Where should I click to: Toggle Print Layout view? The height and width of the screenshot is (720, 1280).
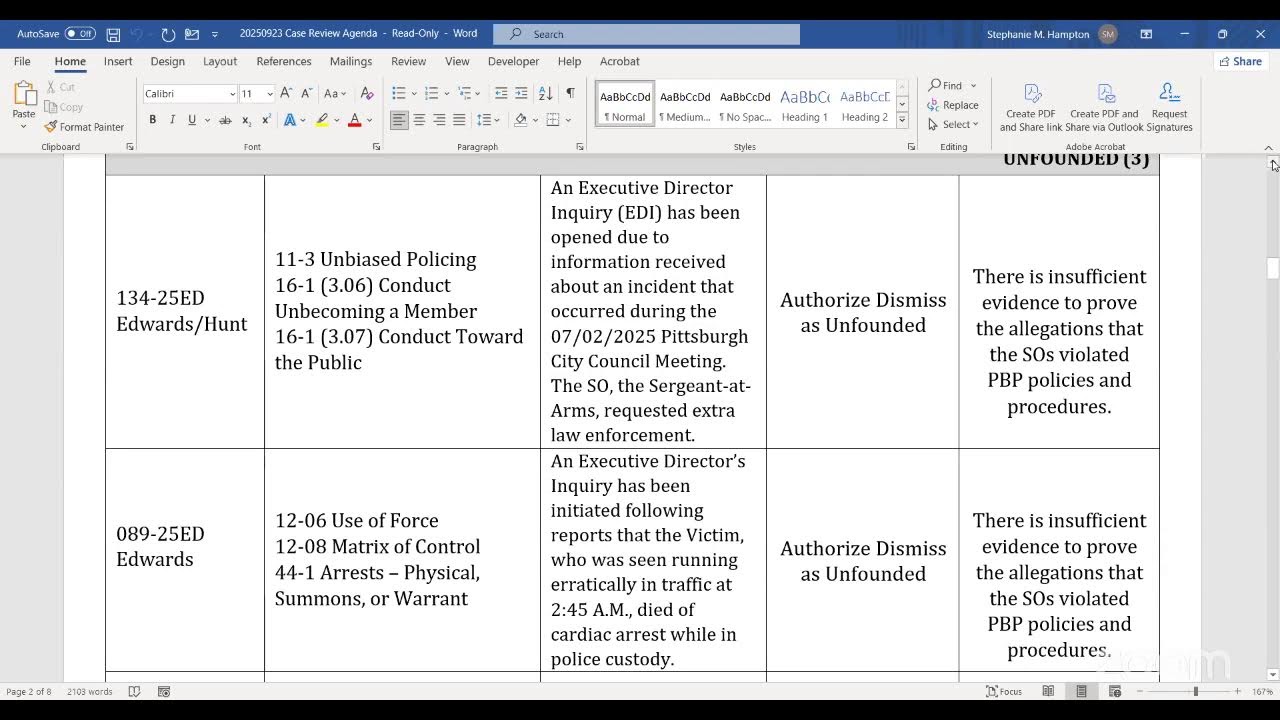click(1081, 691)
